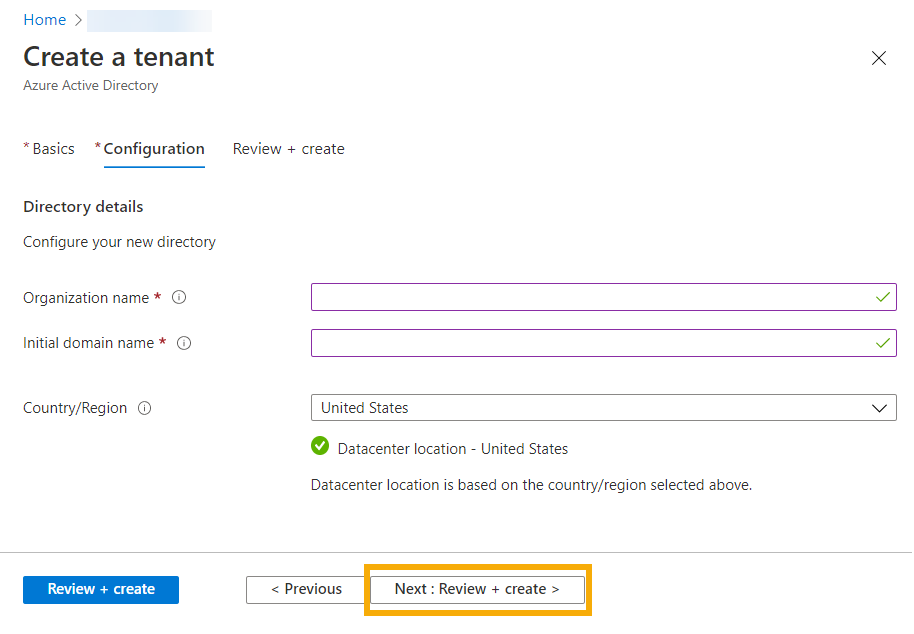914x634 pixels.
Task: Click the info icon next to Organization name
Action: tap(178, 297)
